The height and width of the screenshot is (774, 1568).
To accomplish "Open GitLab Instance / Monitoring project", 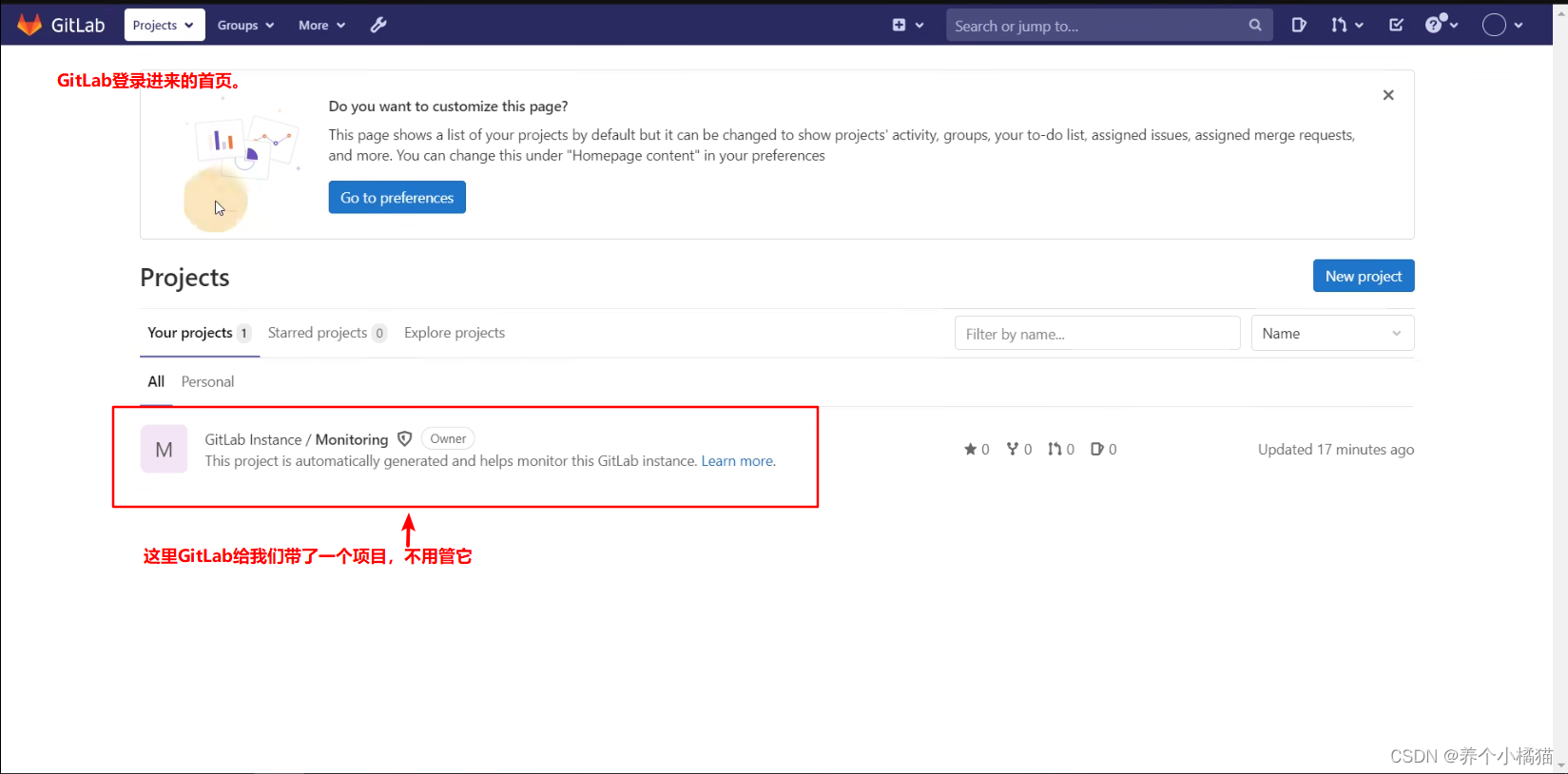I will pyautogui.click(x=297, y=439).
